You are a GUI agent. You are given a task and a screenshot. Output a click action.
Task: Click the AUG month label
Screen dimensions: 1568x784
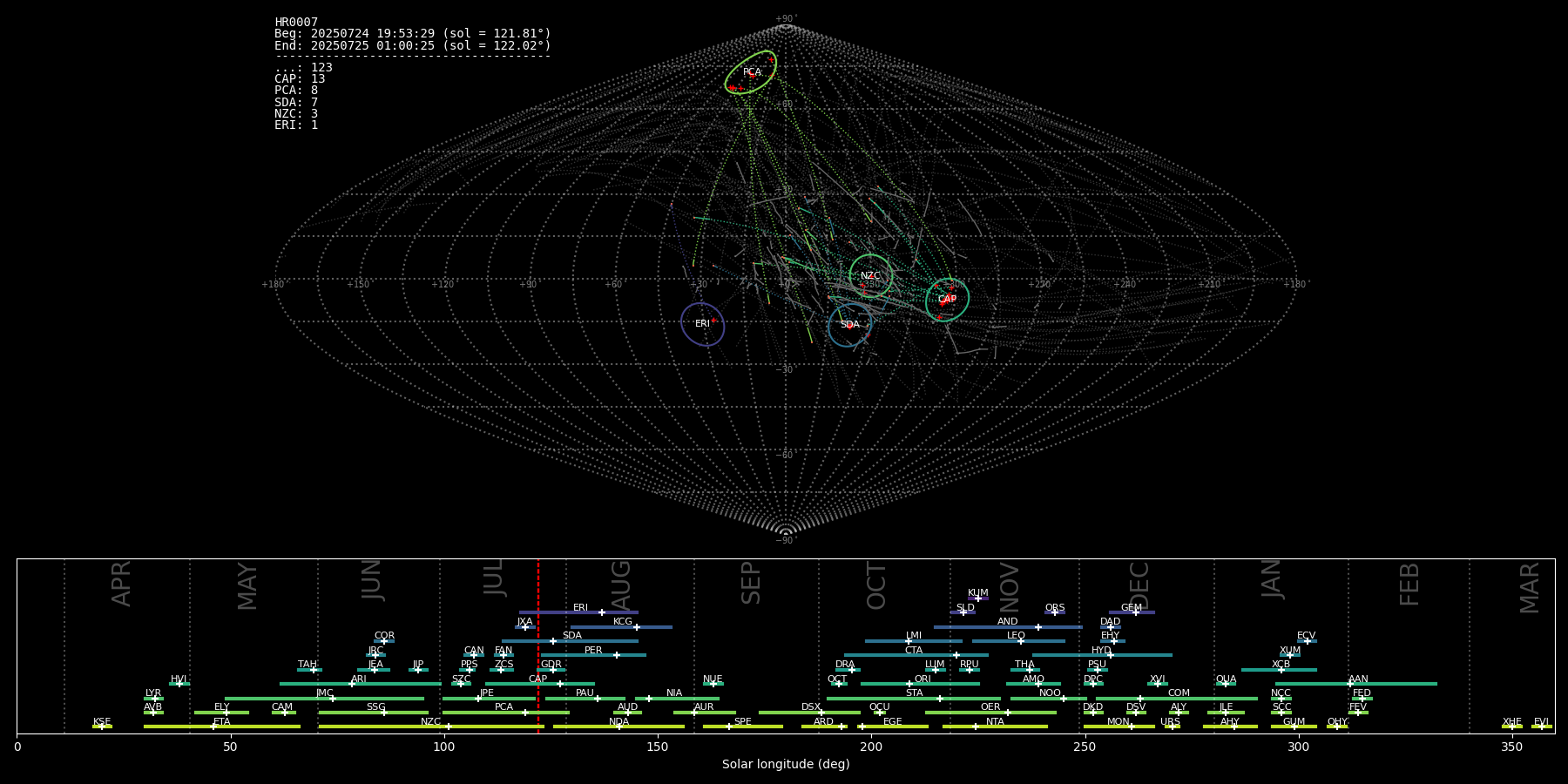[621, 585]
